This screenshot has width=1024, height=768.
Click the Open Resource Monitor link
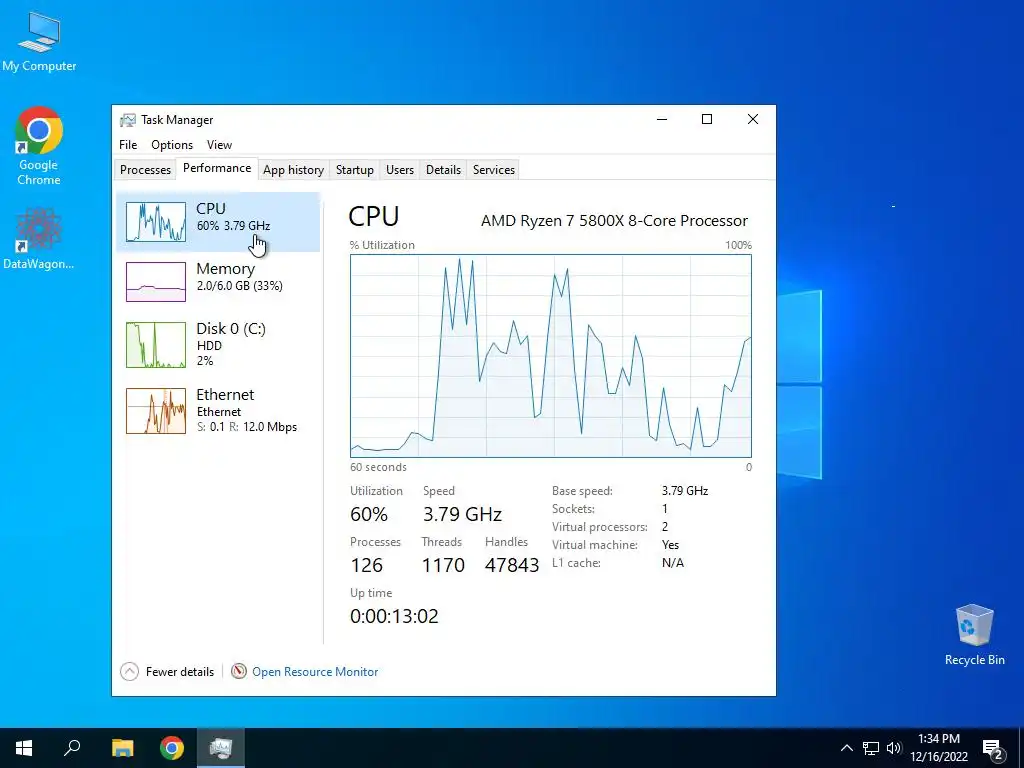click(x=315, y=671)
